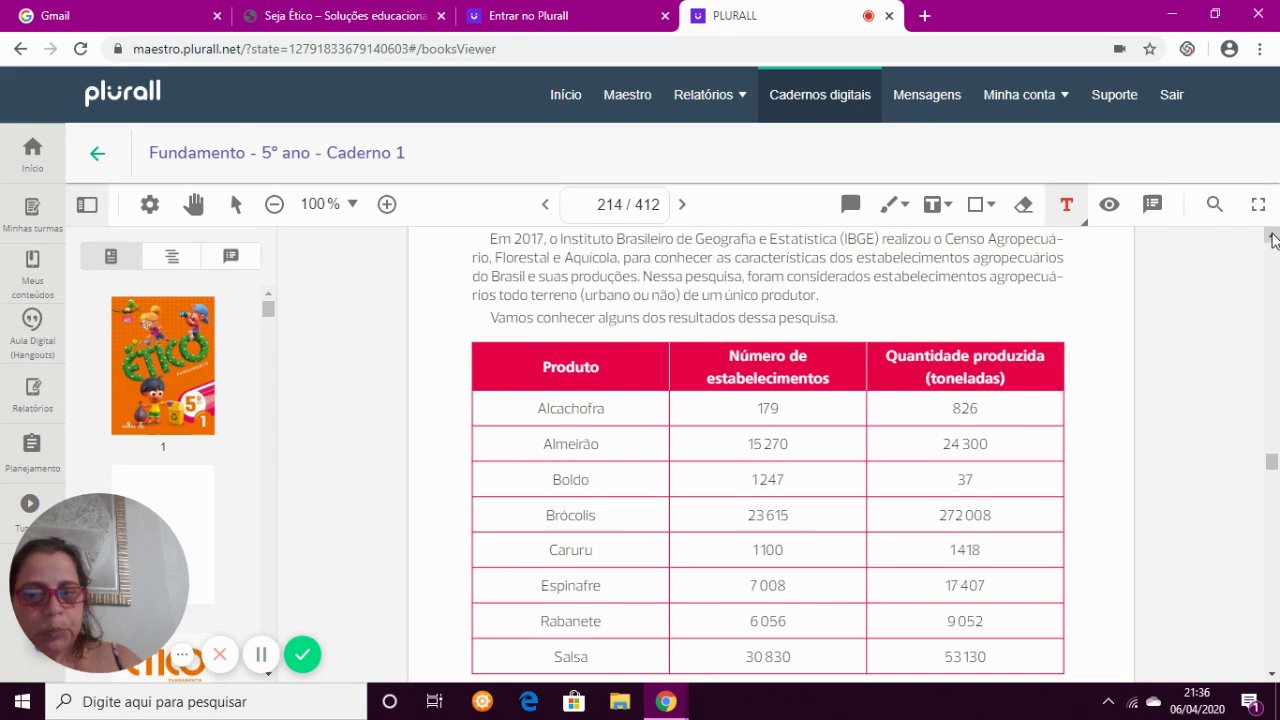
Task: Select the arrow pointer tool
Action: pos(236,204)
